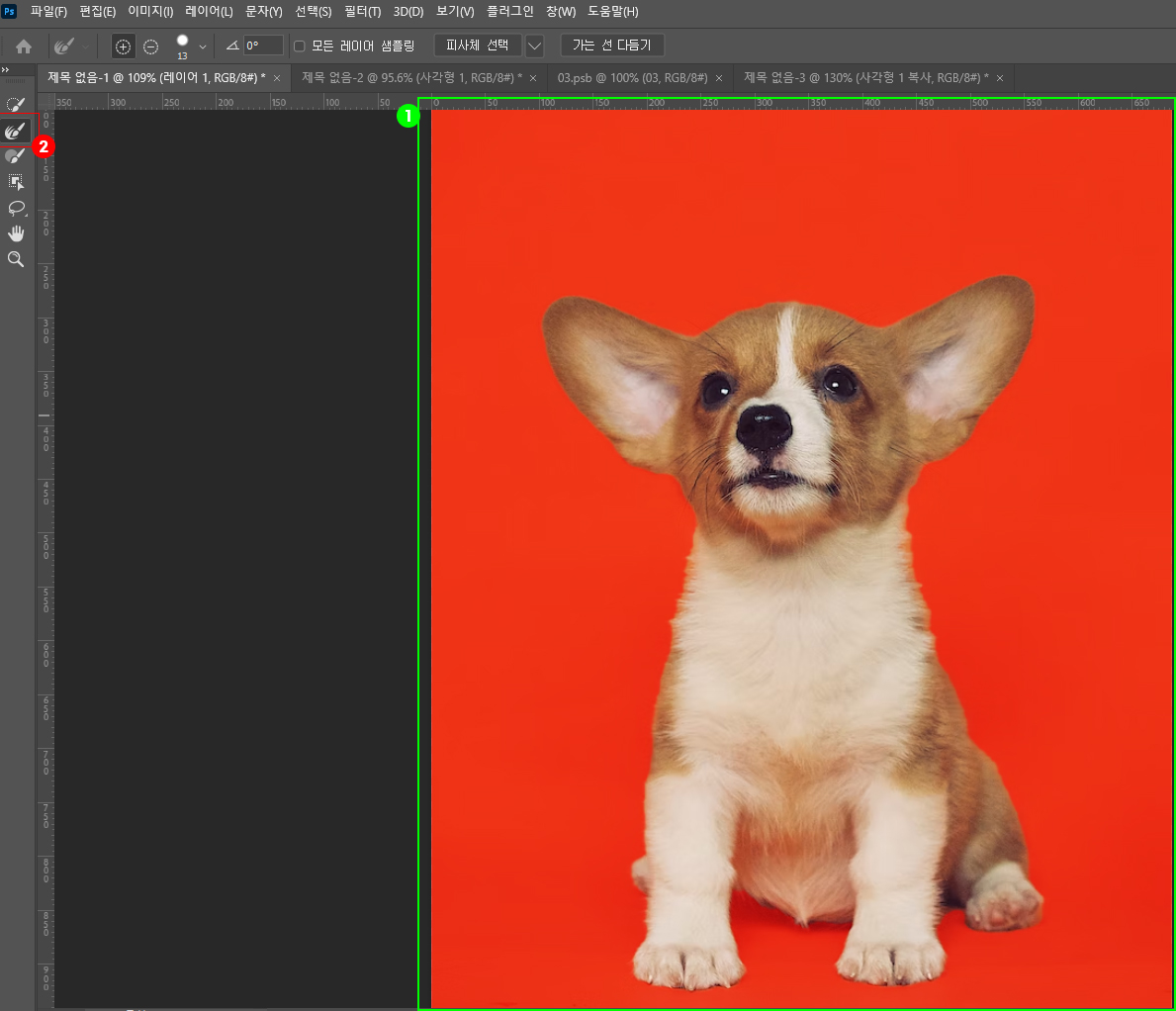The height and width of the screenshot is (1011, 1176).
Task: Choose the add to selection (plus) mode
Action: [x=123, y=46]
